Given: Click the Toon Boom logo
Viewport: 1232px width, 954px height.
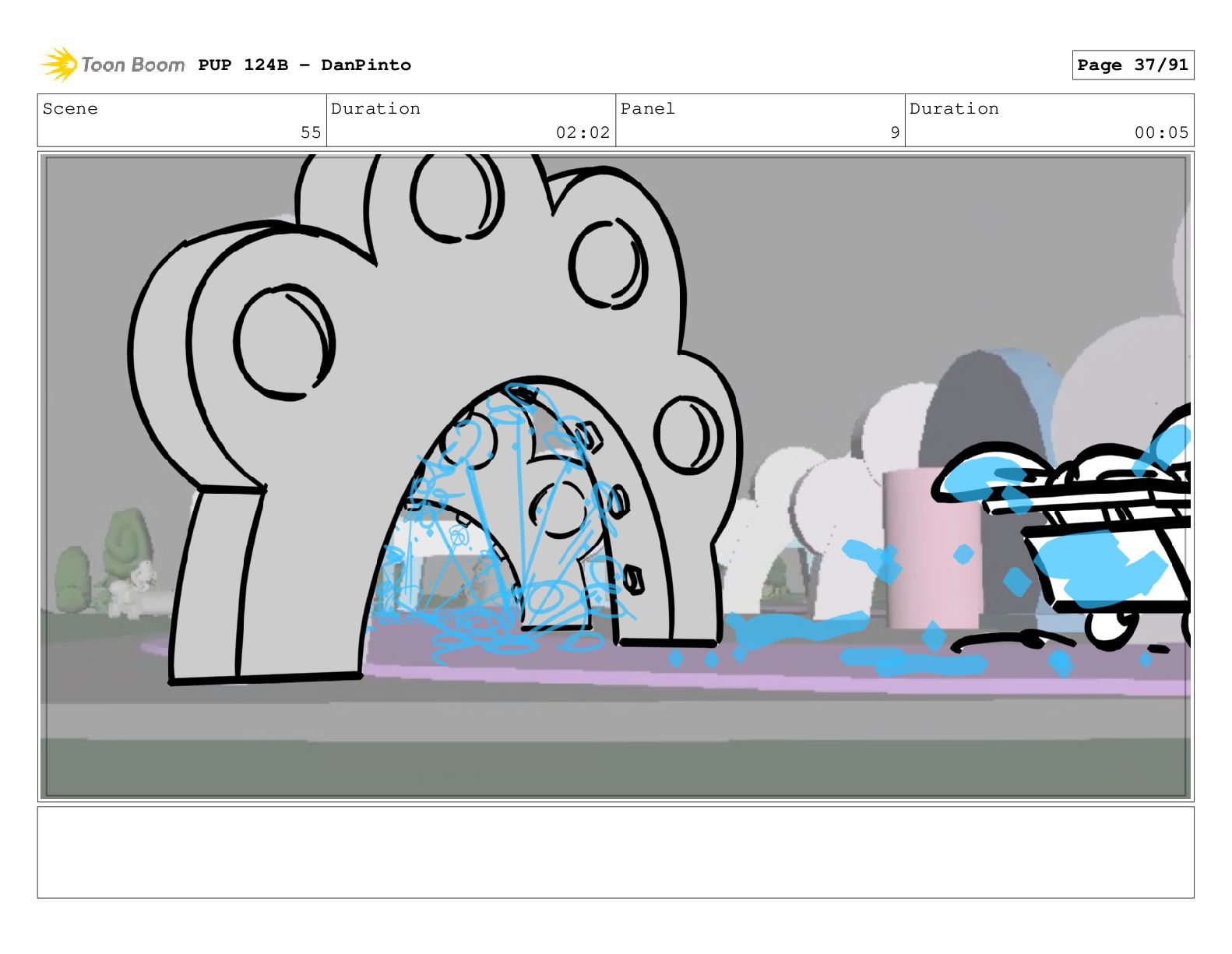Looking at the screenshot, I should [113, 65].
